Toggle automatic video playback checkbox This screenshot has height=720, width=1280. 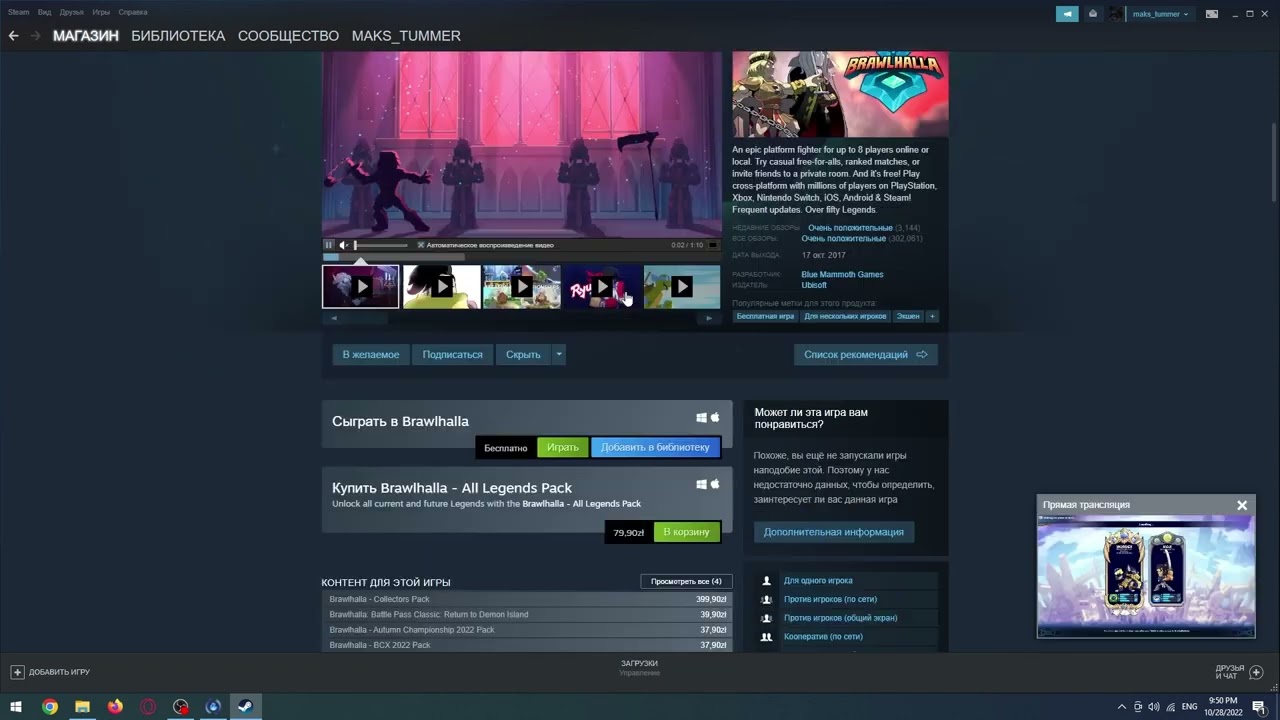(x=421, y=245)
